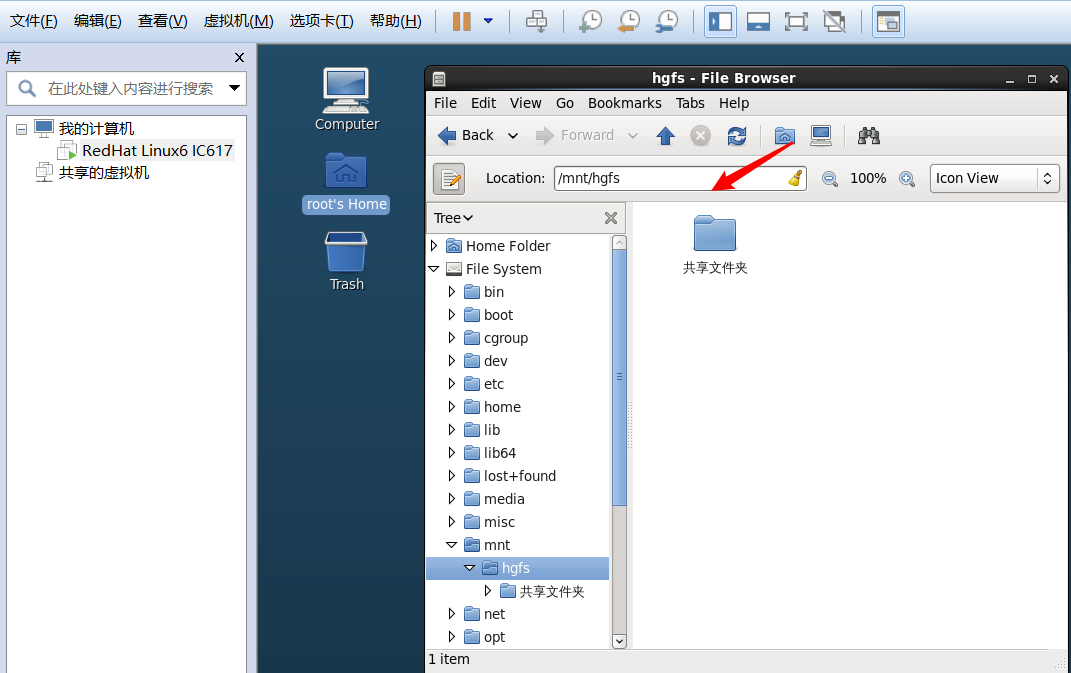
Task: Click the zoom in magnifier icon
Action: point(907,178)
